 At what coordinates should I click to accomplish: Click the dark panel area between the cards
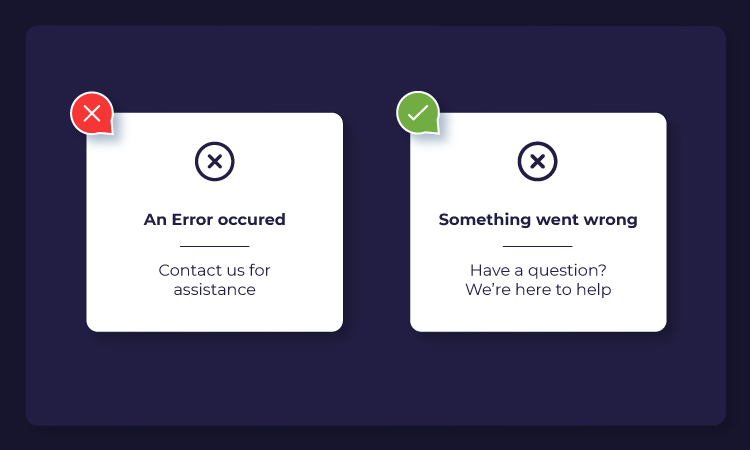376,222
